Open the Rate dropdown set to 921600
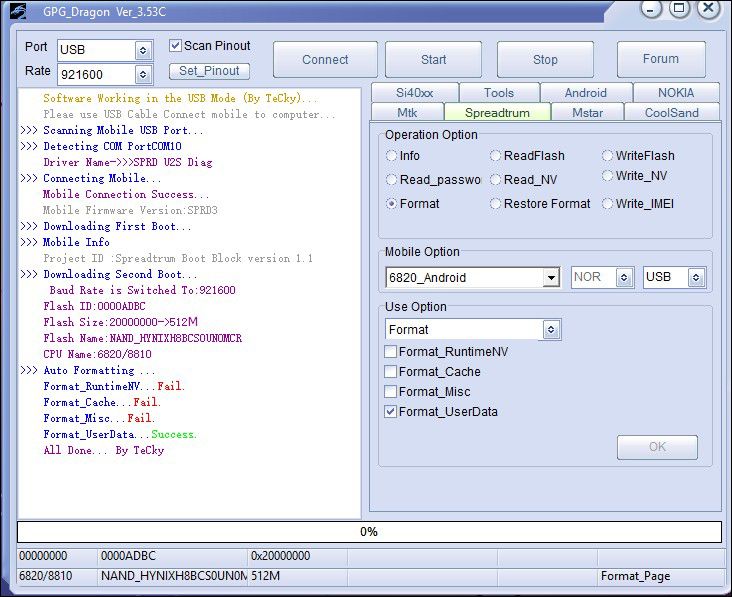Screen dimensions: 732x597 tap(143, 75)
